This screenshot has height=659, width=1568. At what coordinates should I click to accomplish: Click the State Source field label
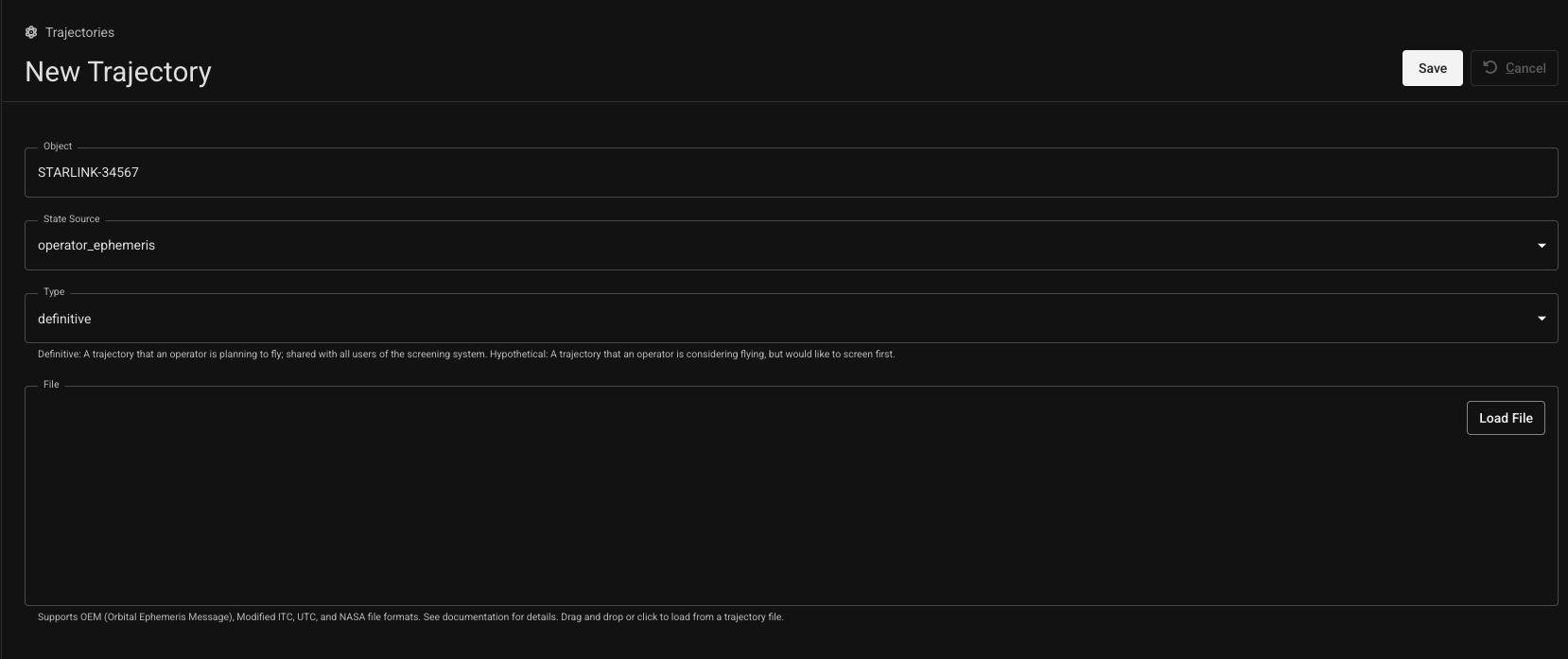[x=71, y=219]
